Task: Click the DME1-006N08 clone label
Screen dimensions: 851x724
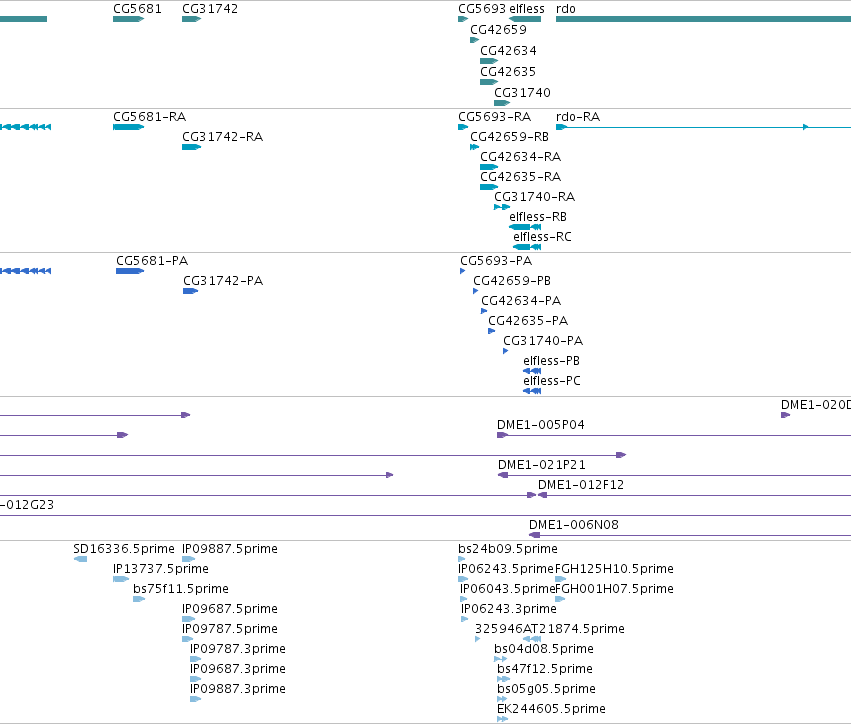Action: point(574,525)
